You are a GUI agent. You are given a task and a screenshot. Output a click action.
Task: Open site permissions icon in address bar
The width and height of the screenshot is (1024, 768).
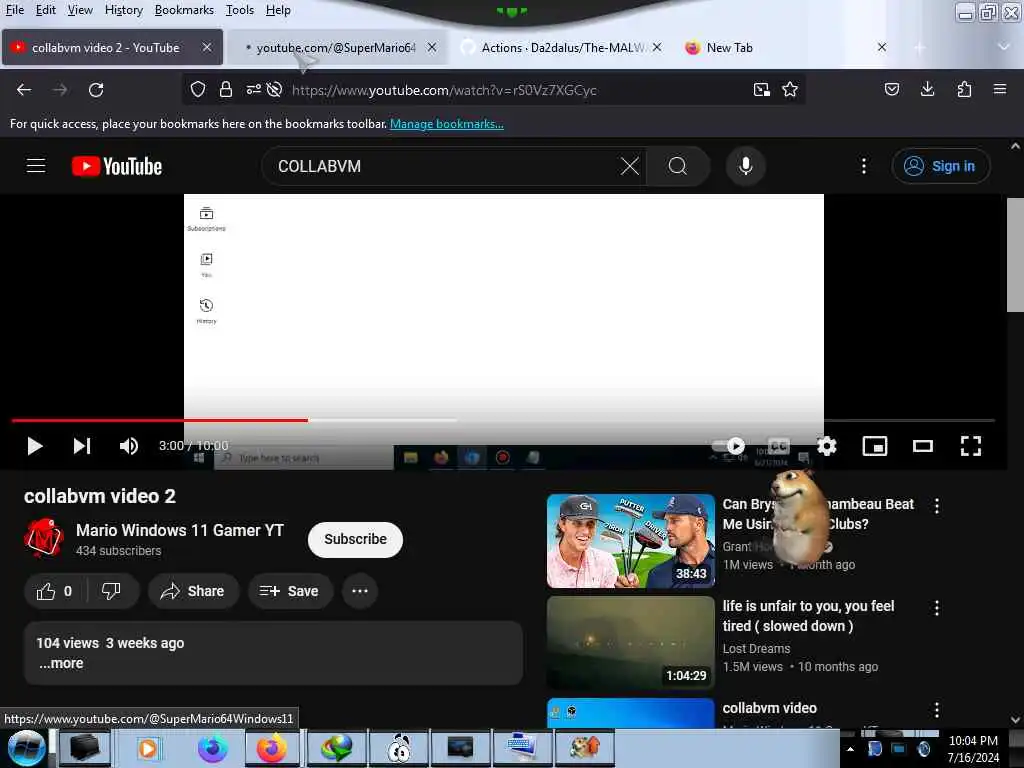click(253, 89)
